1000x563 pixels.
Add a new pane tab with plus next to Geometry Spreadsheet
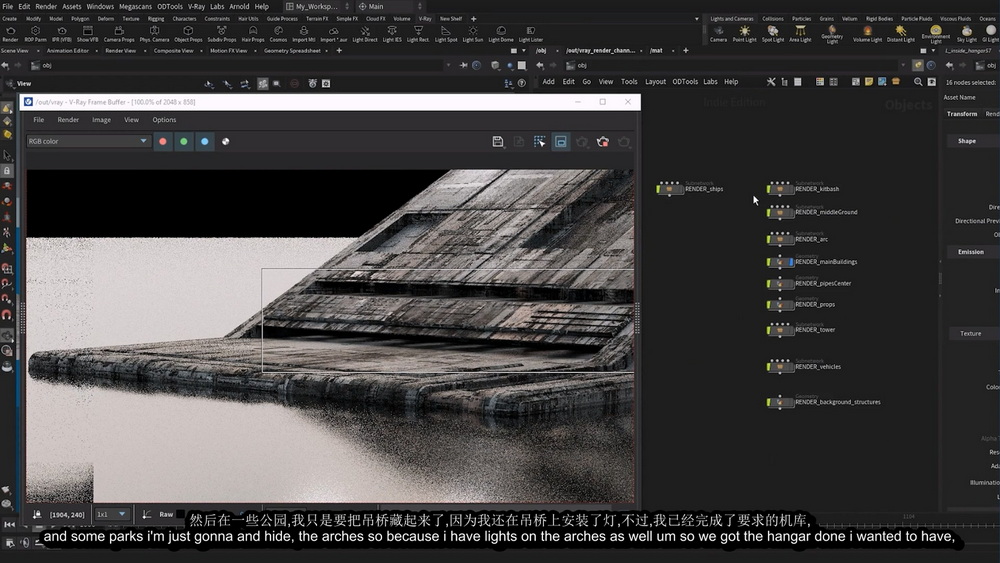click(339, 50)
